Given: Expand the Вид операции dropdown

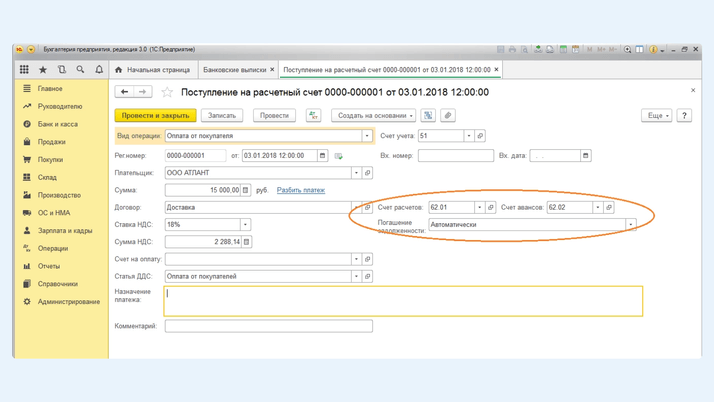Looking at the screenshot, I should click(x=367, y=136).
